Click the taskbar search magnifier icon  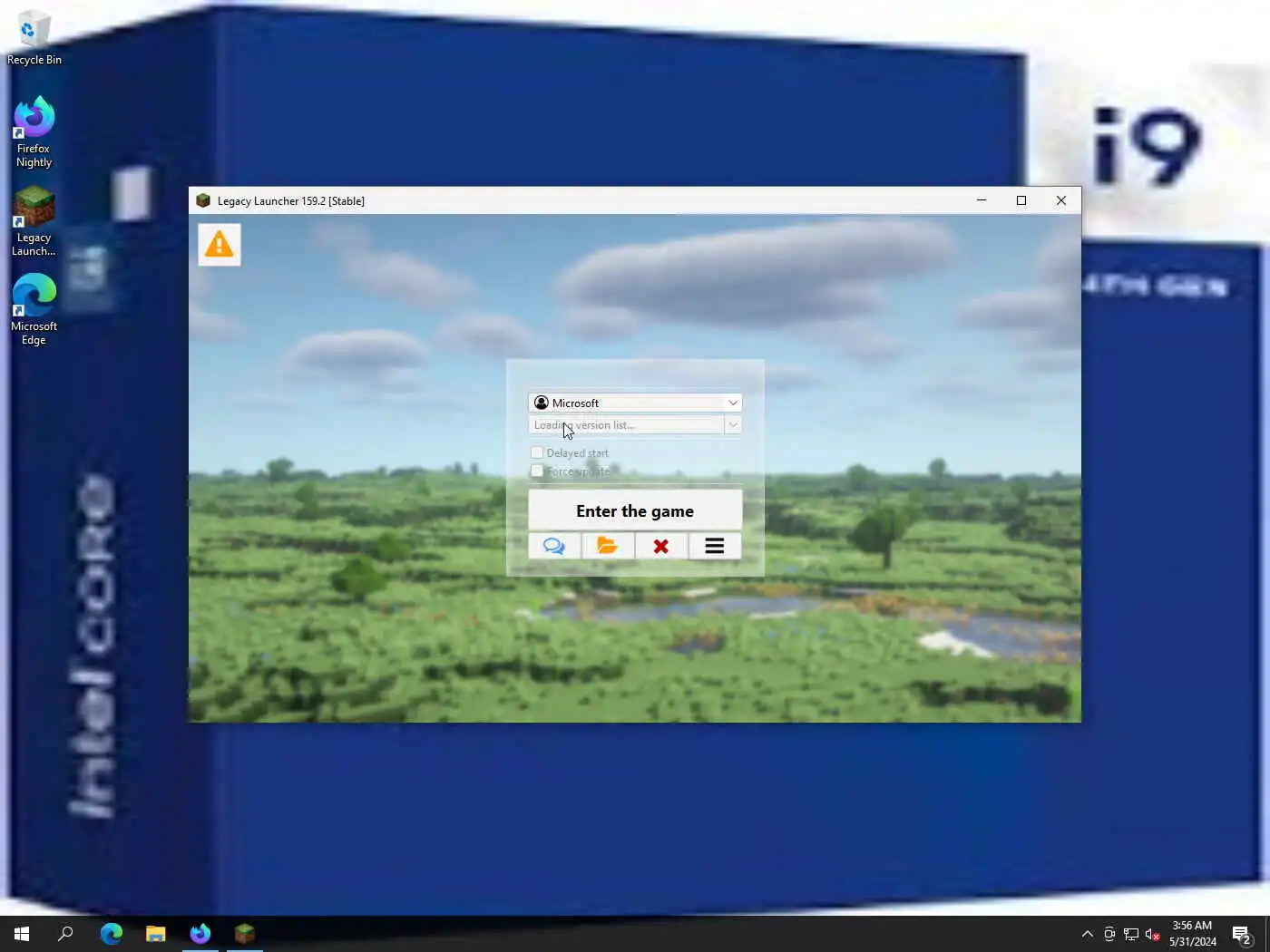click(x=65, y=933)
